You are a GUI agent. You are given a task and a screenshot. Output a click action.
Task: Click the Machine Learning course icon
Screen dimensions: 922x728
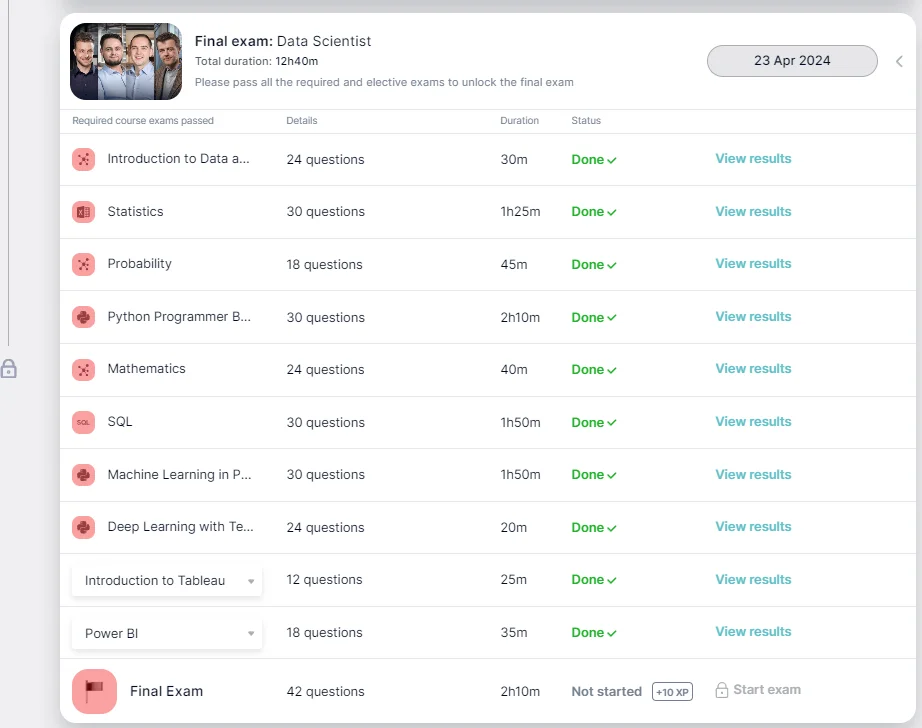point(84,475)
